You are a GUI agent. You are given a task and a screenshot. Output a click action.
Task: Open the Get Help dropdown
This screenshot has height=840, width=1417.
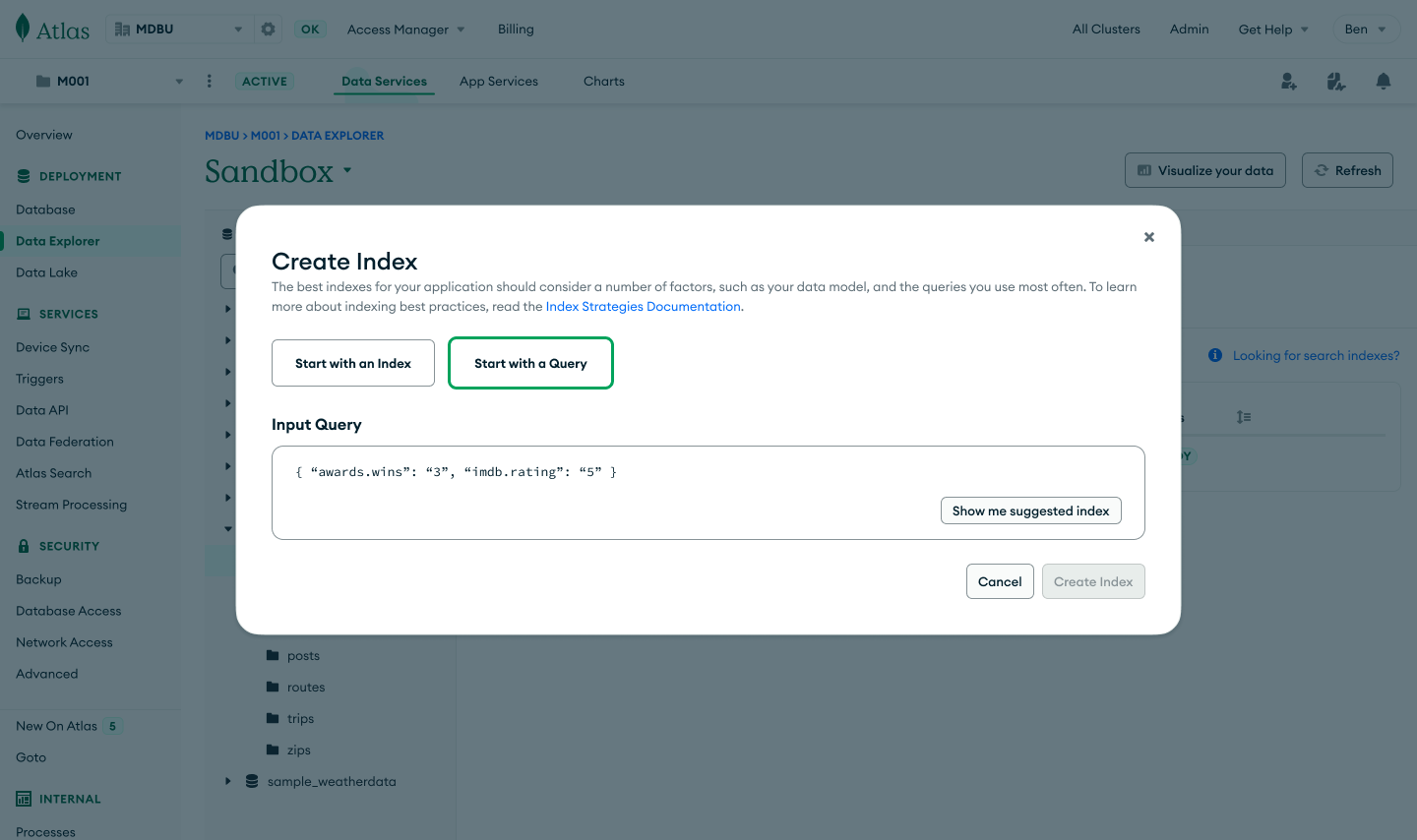click(1273, 30)
